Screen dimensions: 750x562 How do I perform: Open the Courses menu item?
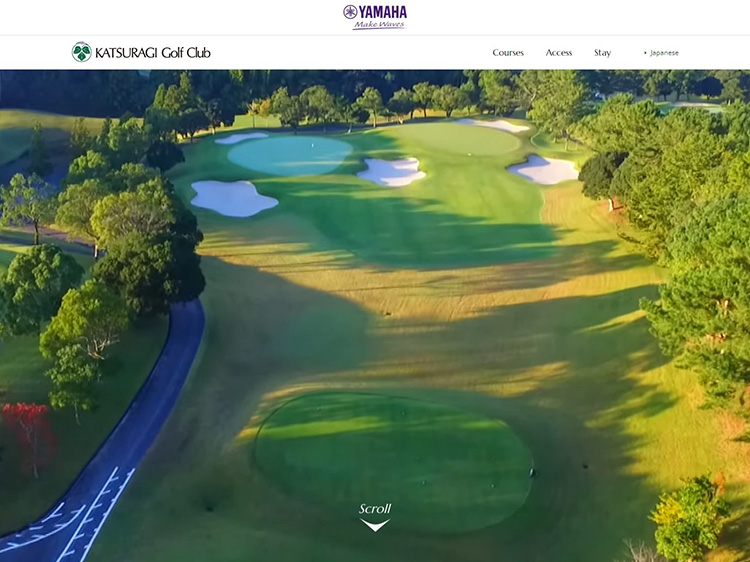click(508, 53)
